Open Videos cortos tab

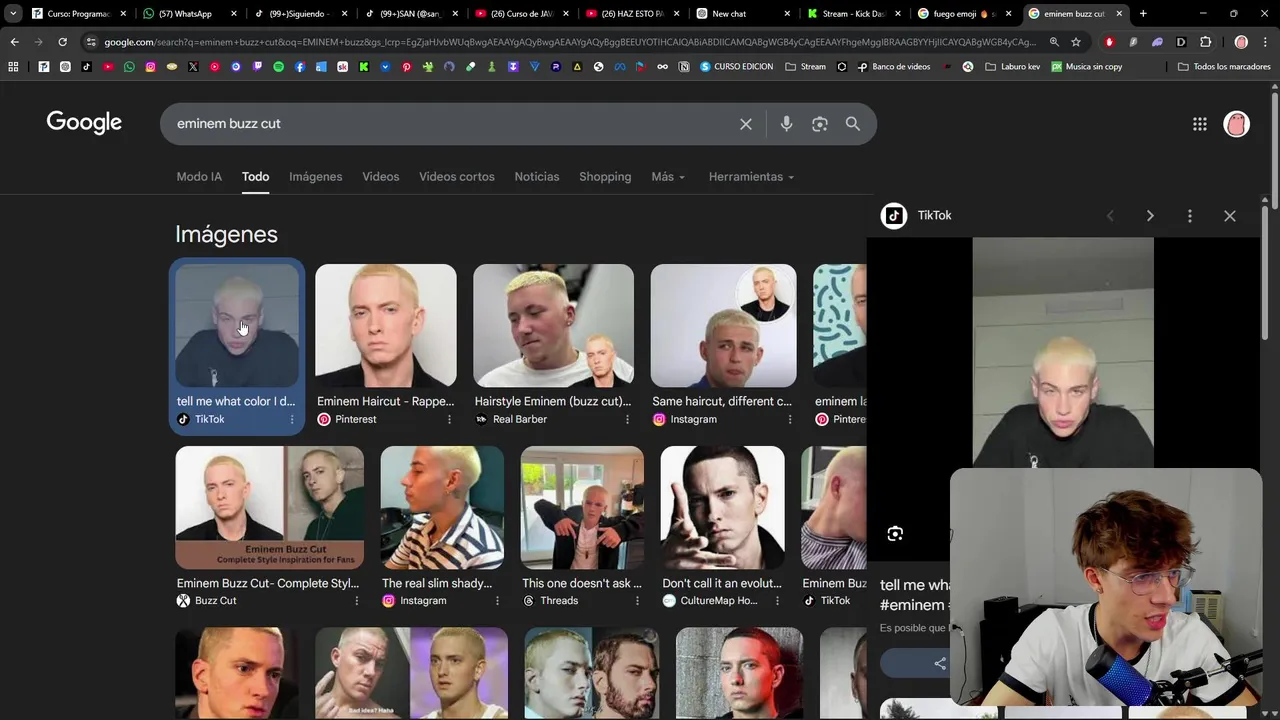(457, 177)
